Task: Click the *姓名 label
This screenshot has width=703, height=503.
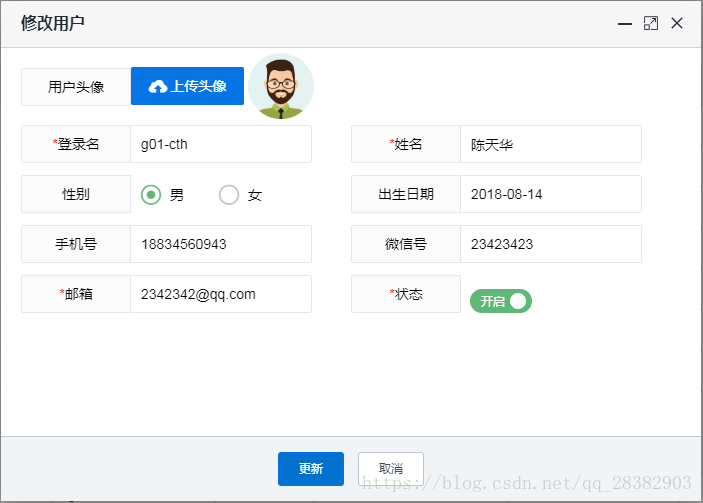Action: coord(406,144)
